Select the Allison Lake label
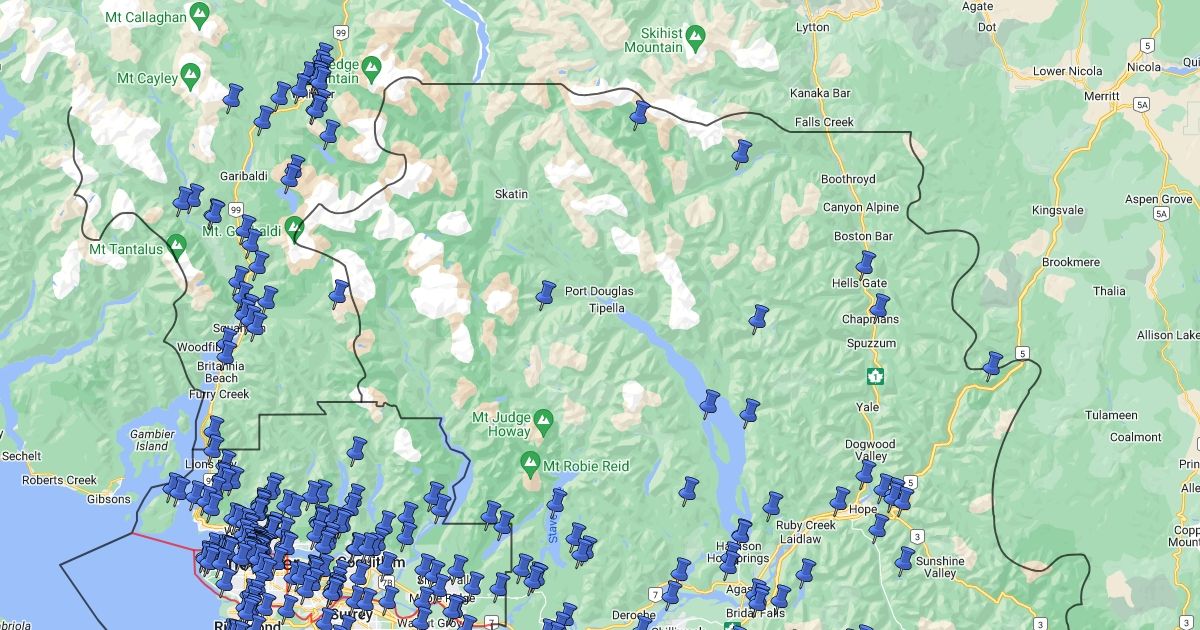The height and width of the screenshot is (630, 1200). point(1169,335)
